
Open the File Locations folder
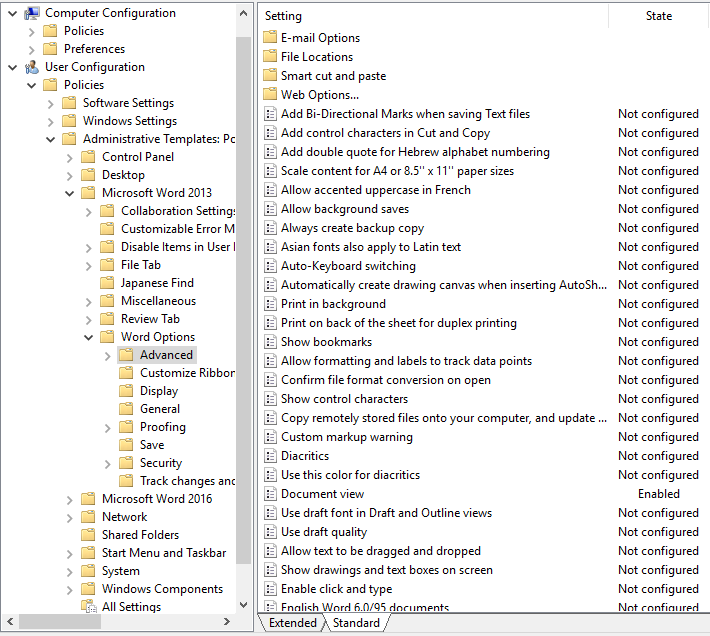point(316,57)
